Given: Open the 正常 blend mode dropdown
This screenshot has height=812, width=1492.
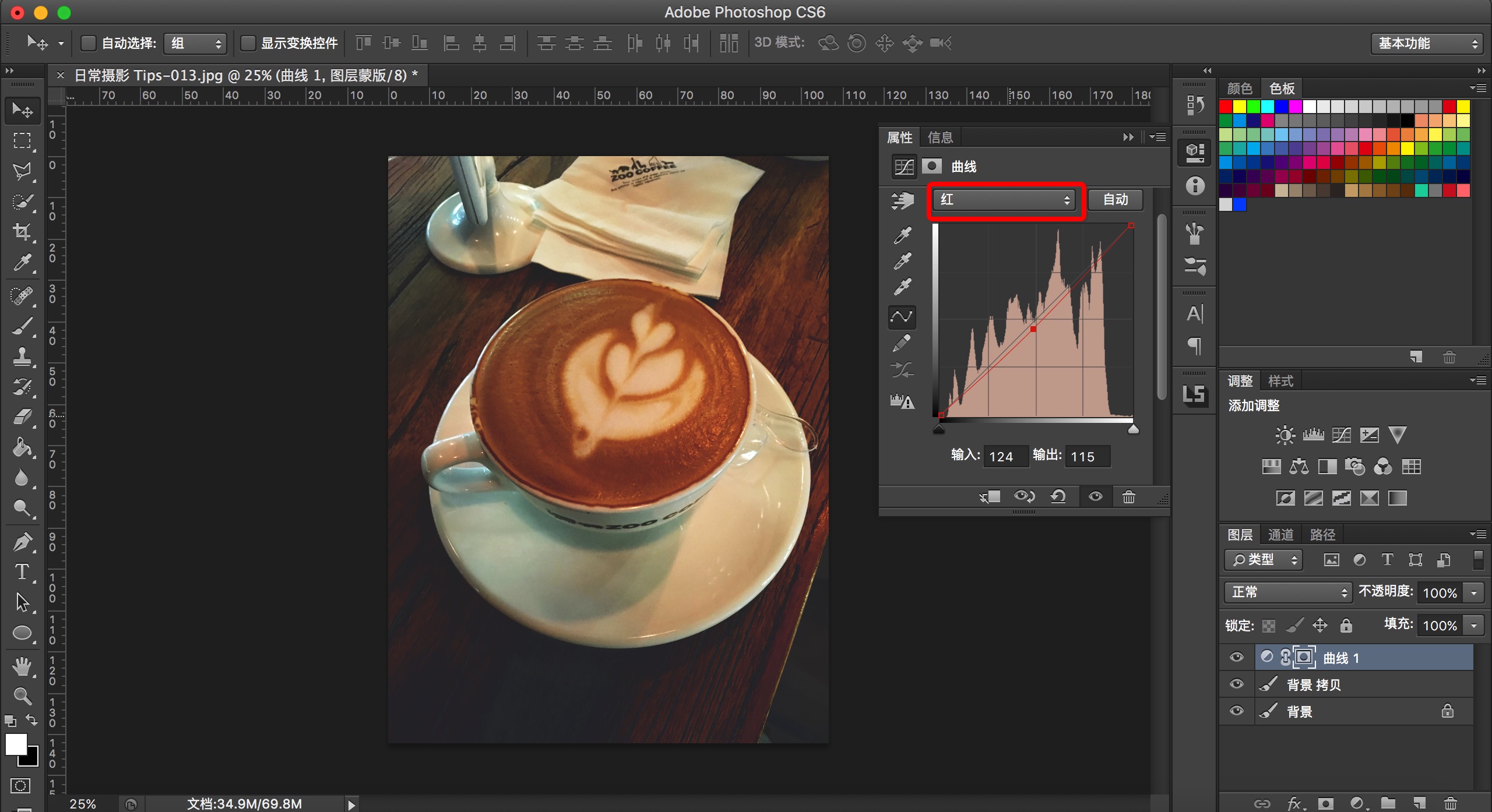Looking at the screenshot, I should (1287, 592).
